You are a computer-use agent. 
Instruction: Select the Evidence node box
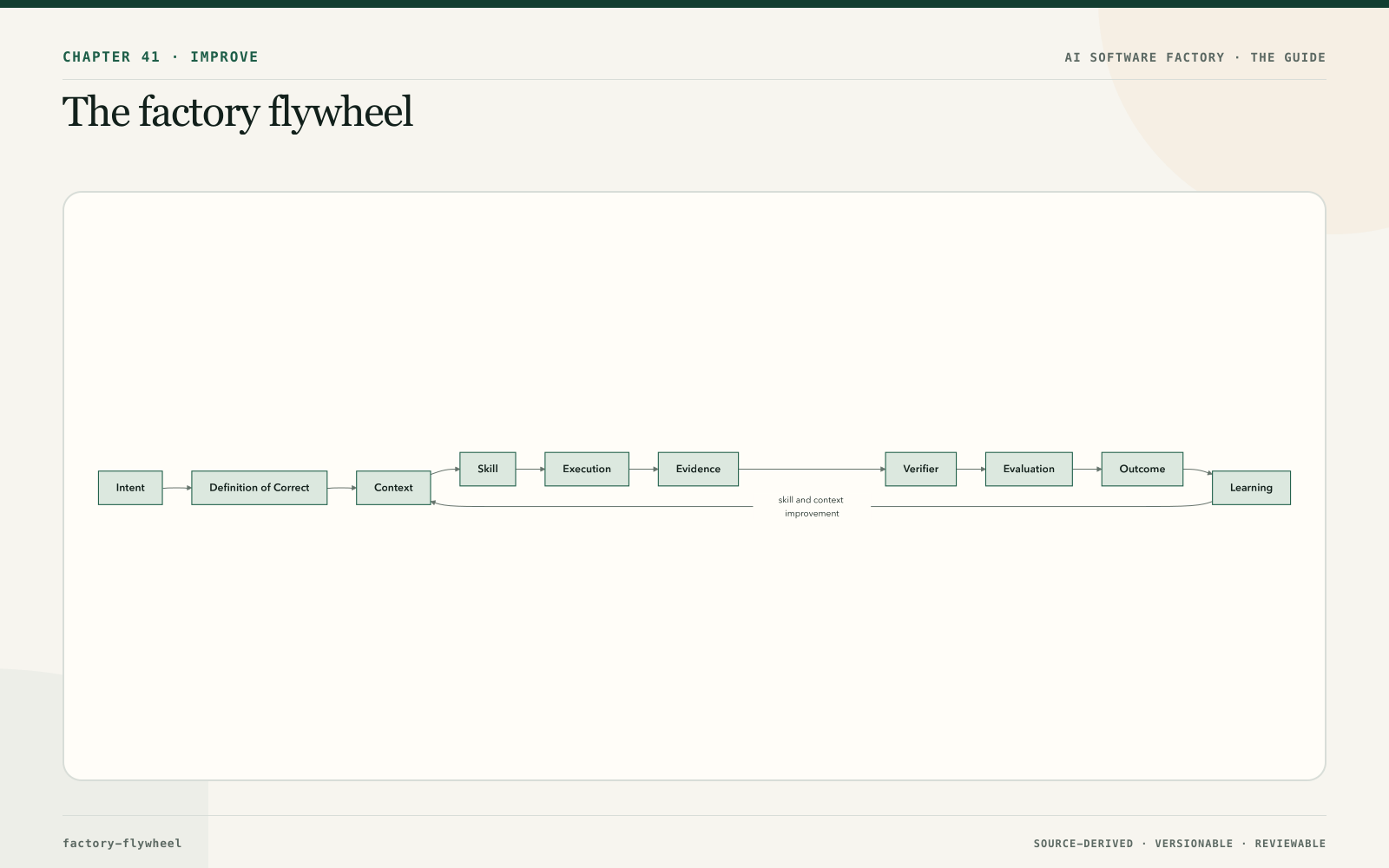698,469
